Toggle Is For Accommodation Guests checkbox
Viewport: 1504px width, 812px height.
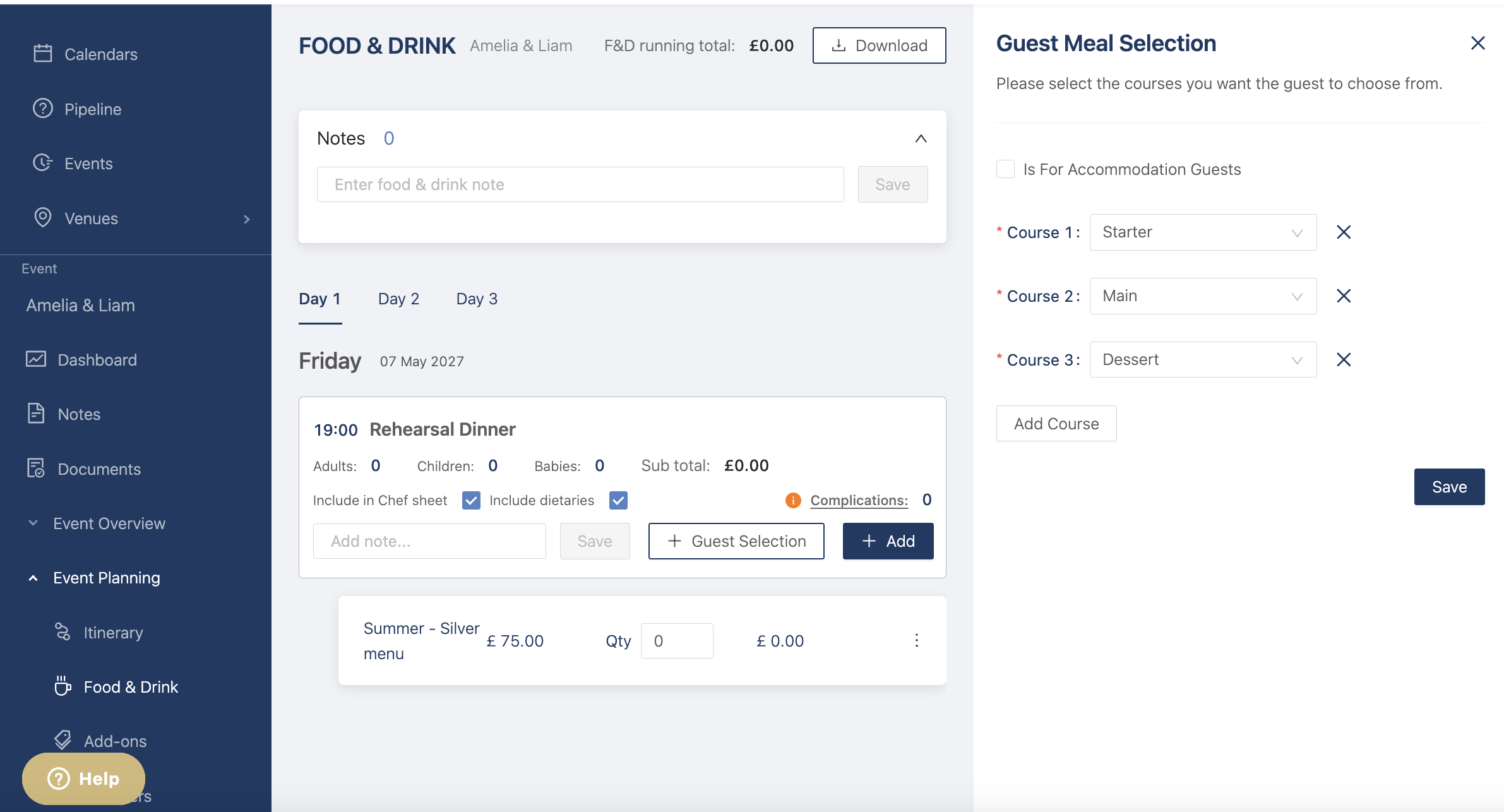pos(1005,169)
